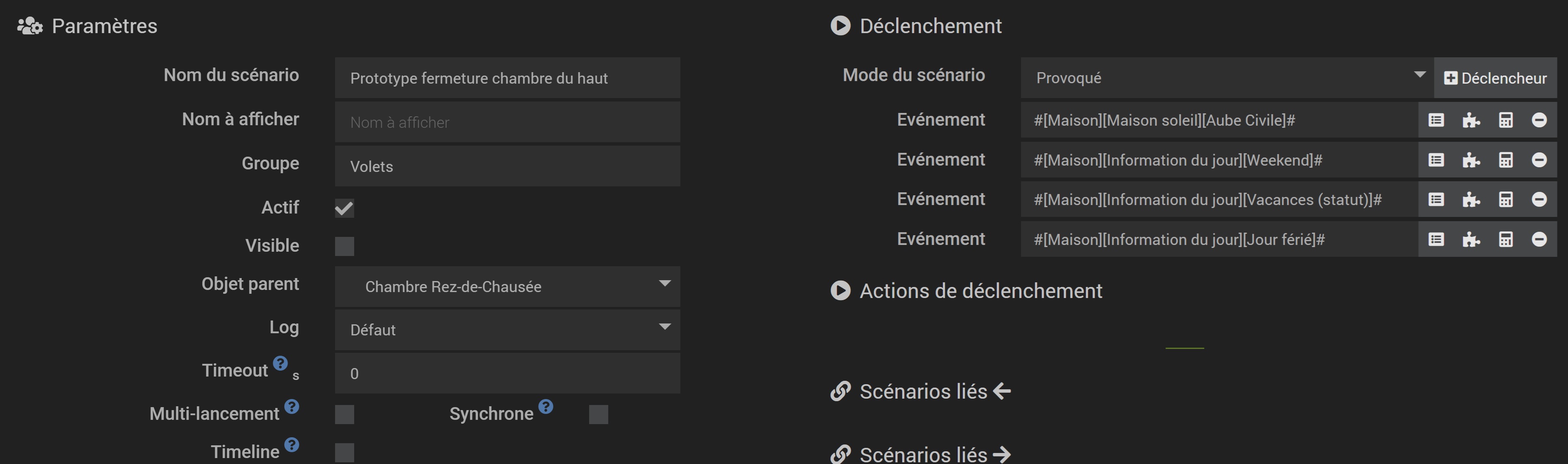Click puzzle plugin icon on Aube Civile row
This screenshot has height=464, width=1568.
coord(1470,120)
